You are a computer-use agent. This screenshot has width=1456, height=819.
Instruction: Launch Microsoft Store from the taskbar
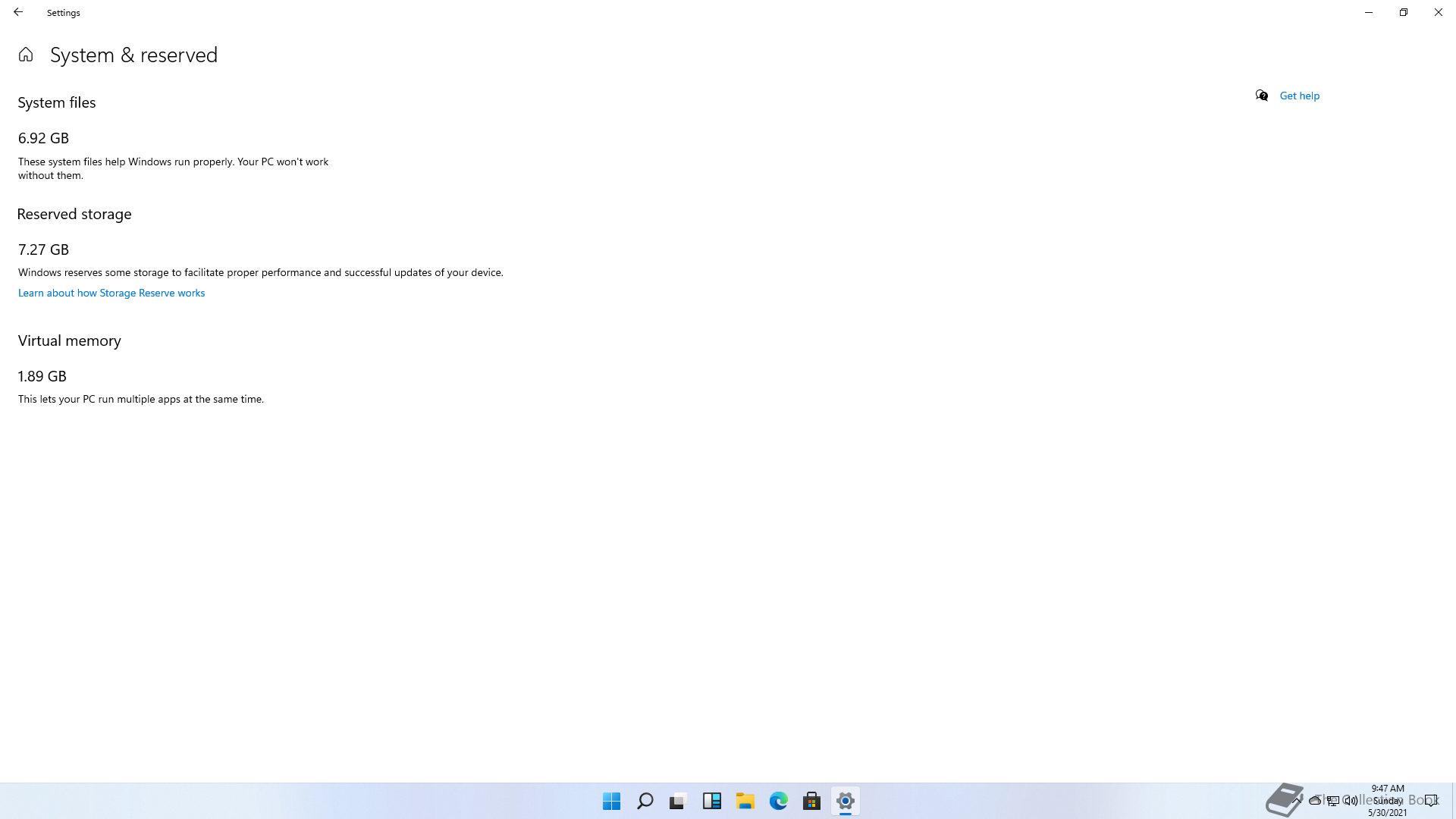click(x=812, y=801)
